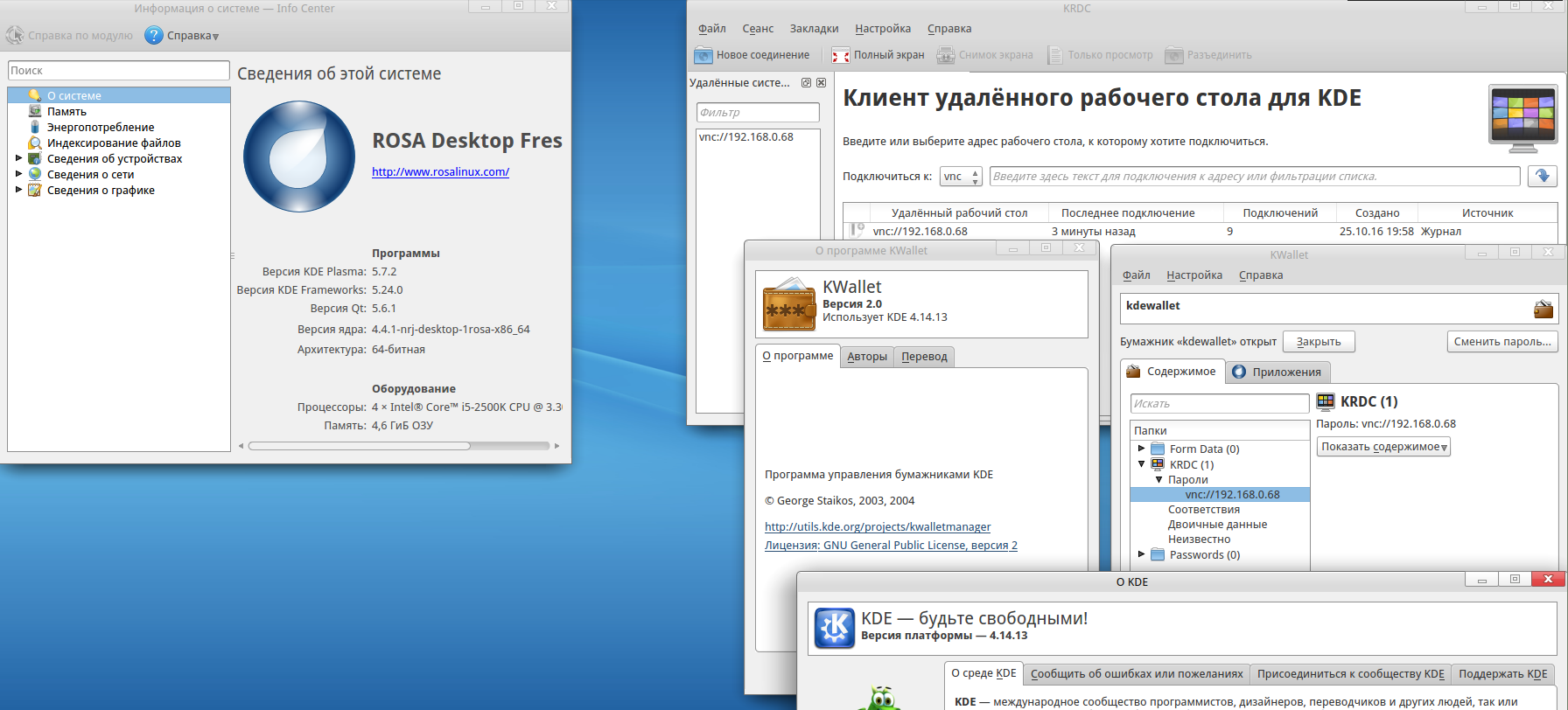Viewport: 1568px width, 710px height.
Task: Open the File indexing module in sidebar
Action: pyautogui.click(x=113, y=143)
